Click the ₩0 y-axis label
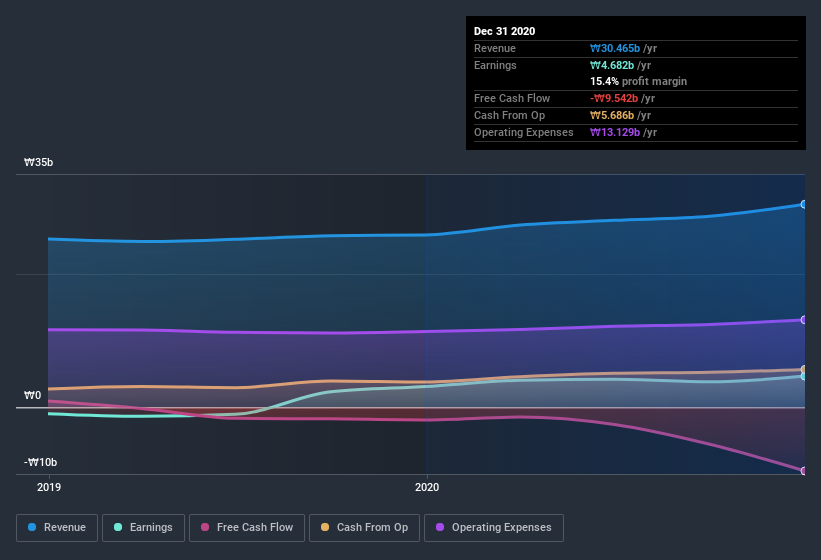821x560 pixels. tap(32, 395)
